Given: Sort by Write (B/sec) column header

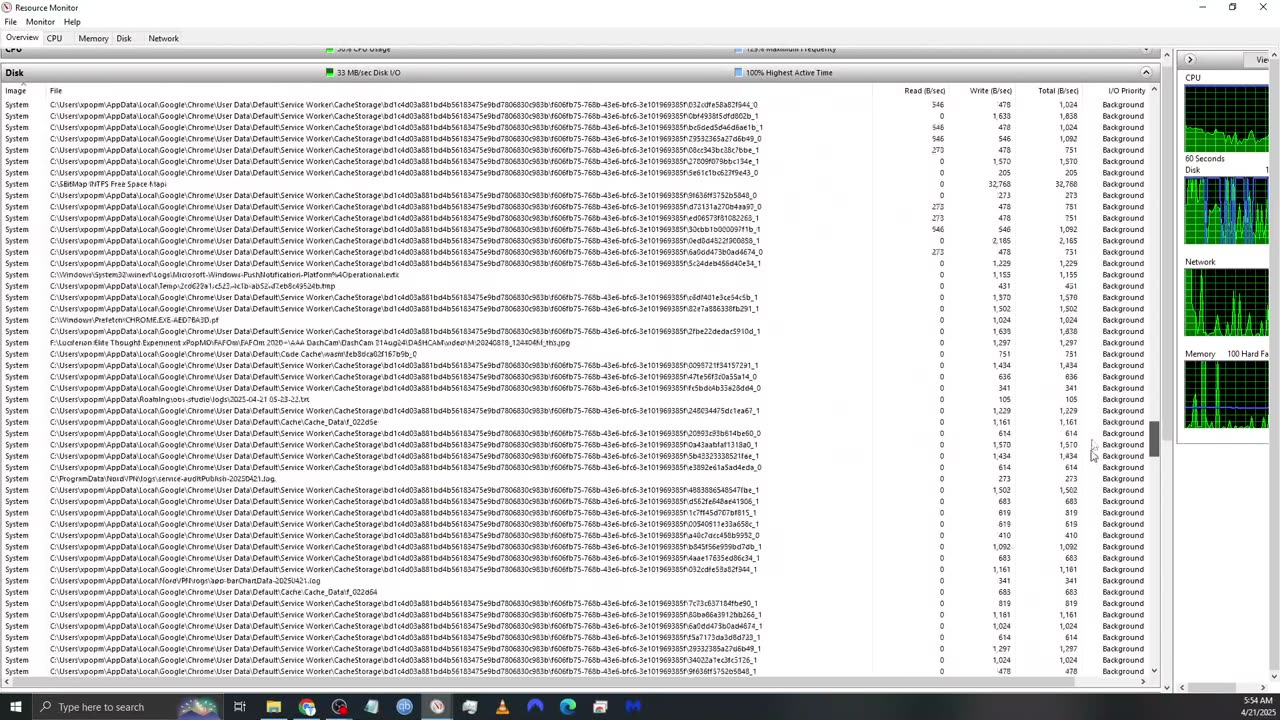Looking at the screenshot, I should coord(990,91).
